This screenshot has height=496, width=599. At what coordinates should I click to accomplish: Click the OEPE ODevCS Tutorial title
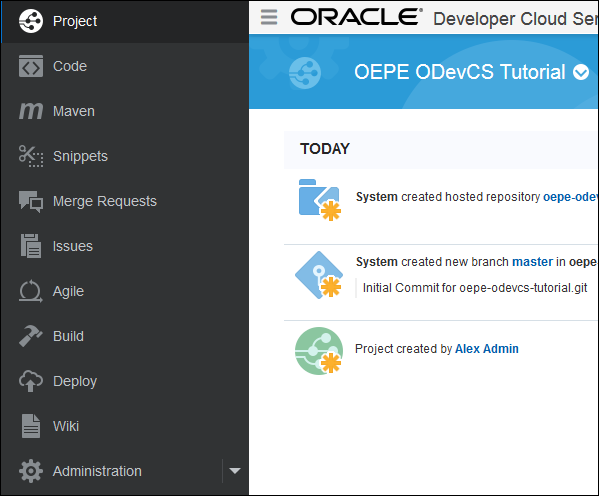coord(460,72)
